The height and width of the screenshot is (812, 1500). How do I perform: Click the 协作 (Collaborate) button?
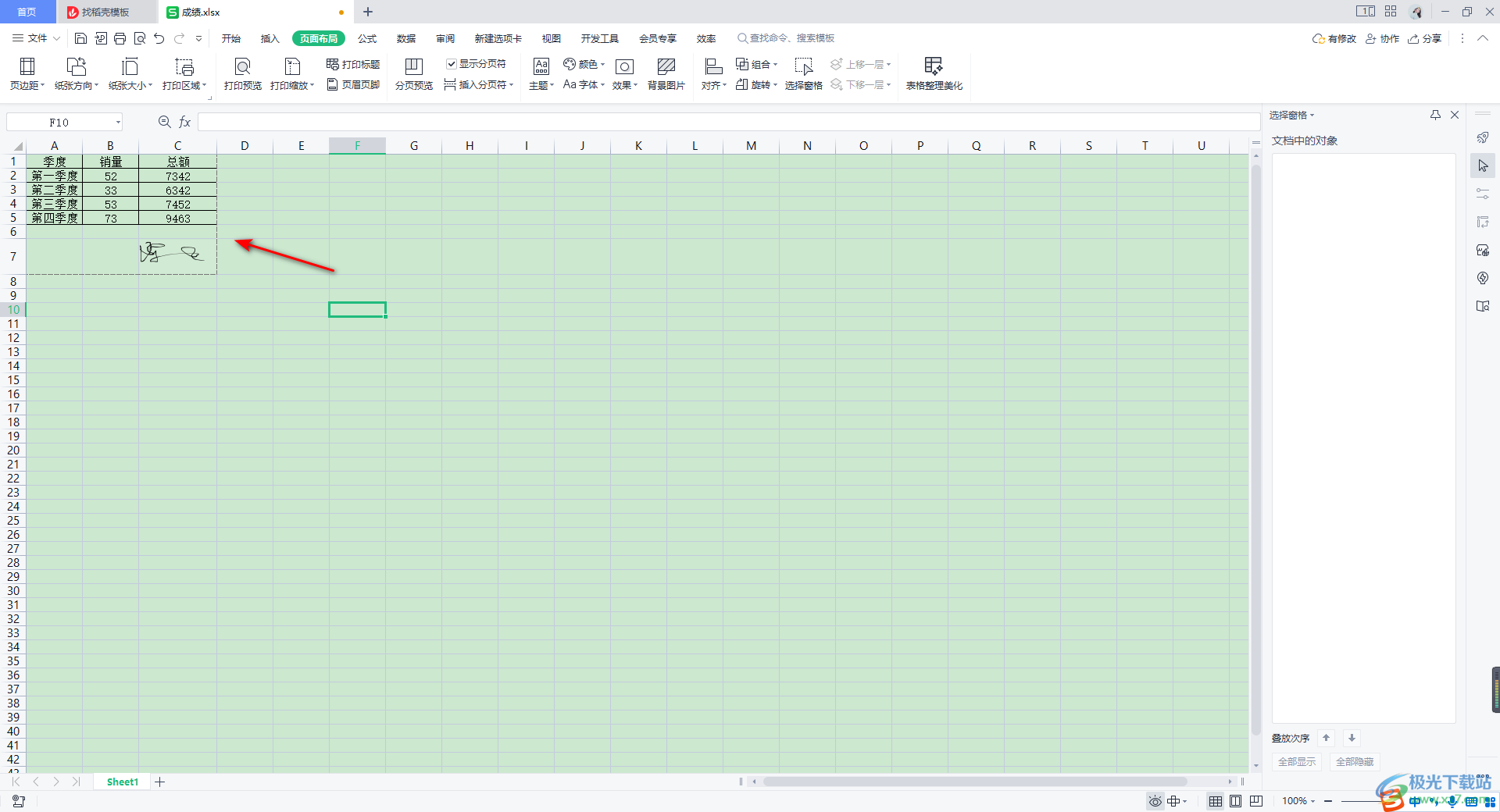point(1382,38)
